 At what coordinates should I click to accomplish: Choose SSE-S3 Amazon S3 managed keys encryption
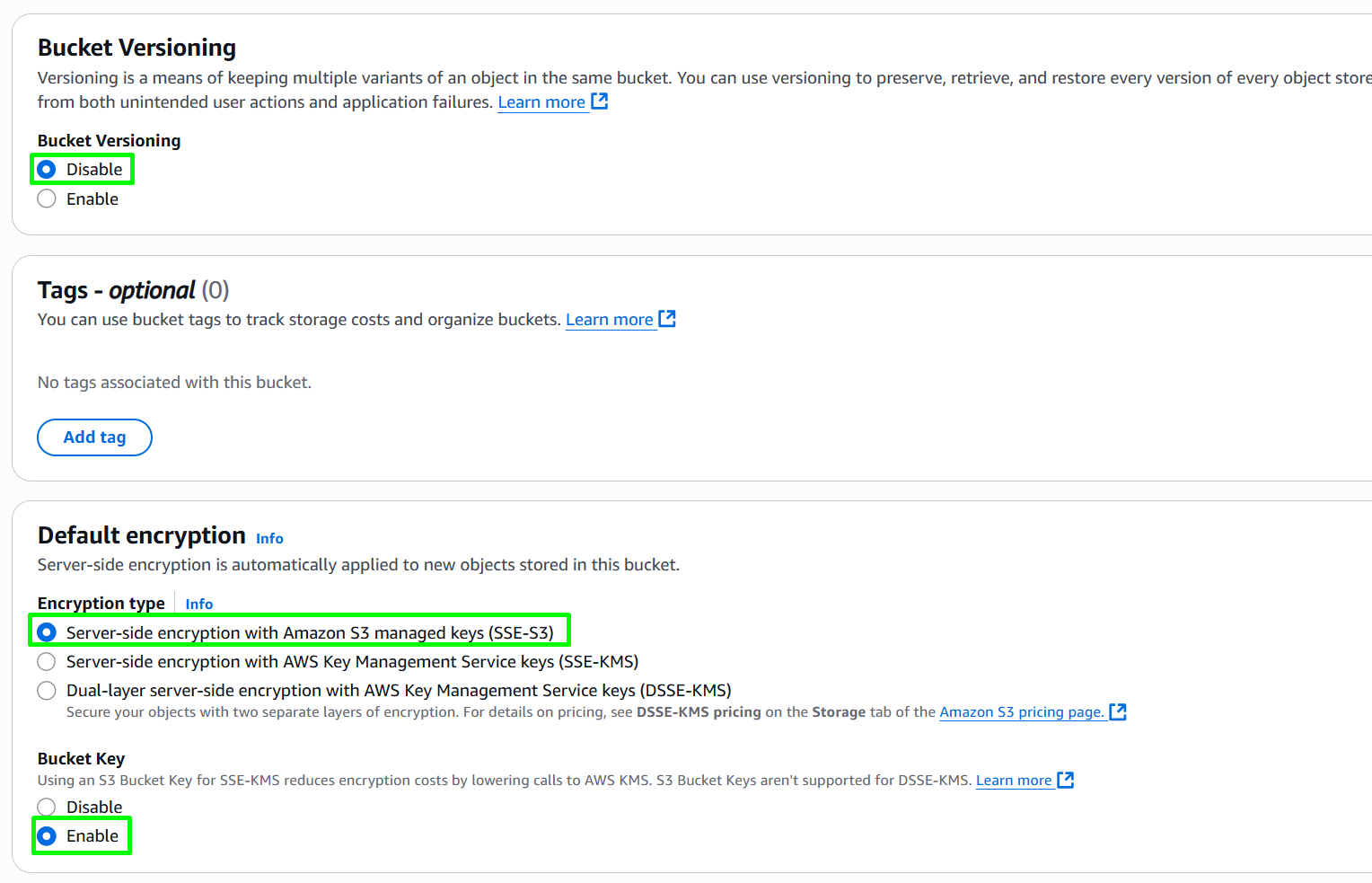(x=47, y=632)
